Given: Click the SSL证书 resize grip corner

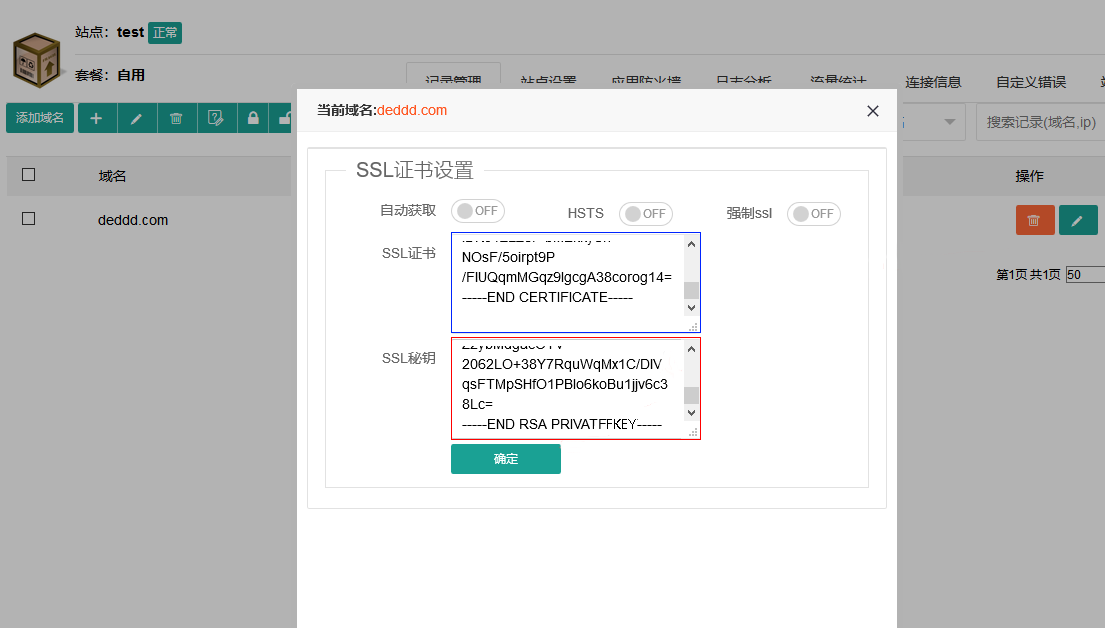Looking at the screenshot, I should pyautogui.click(x=693, y=327).
